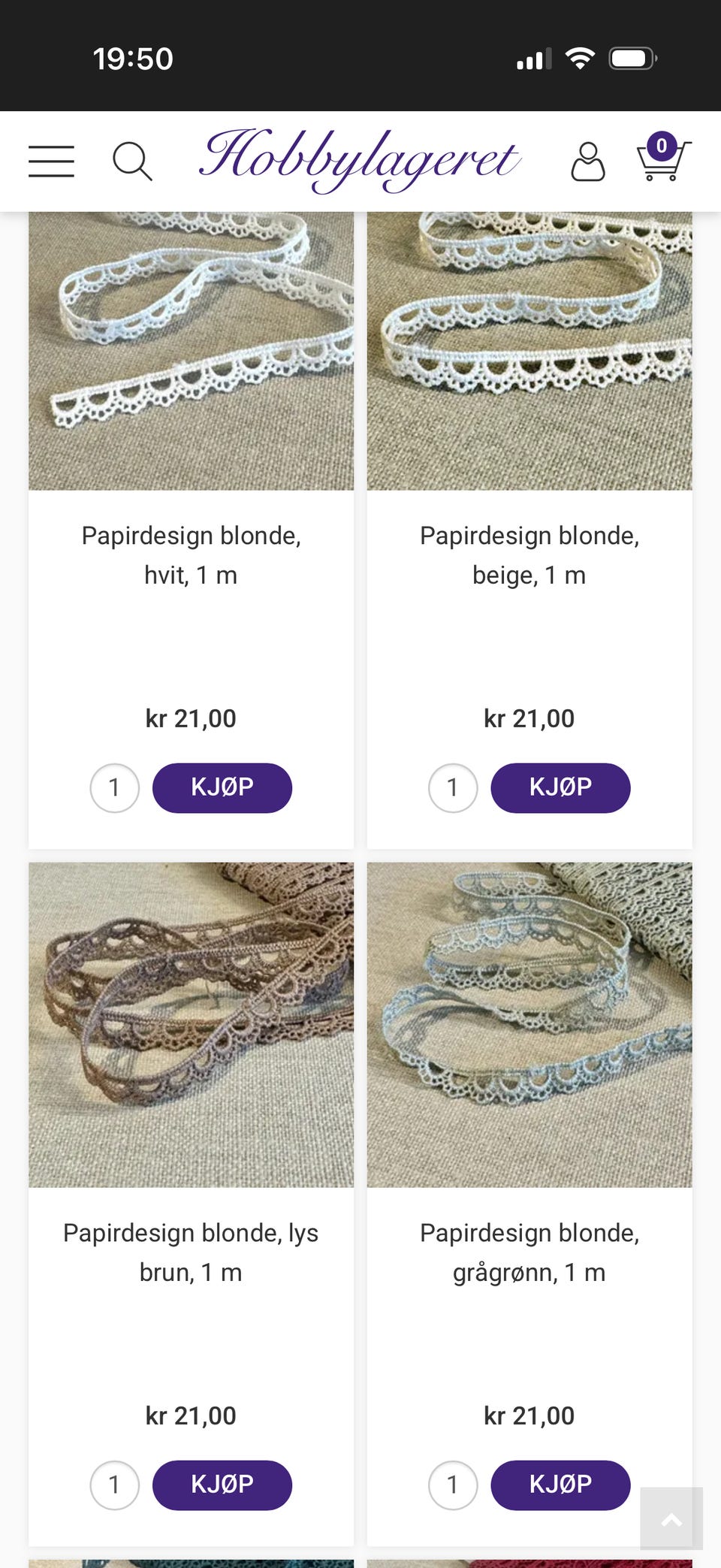Click KJØP under the grågrønn blonde

pyautogui.click(x=560, y=1485)
